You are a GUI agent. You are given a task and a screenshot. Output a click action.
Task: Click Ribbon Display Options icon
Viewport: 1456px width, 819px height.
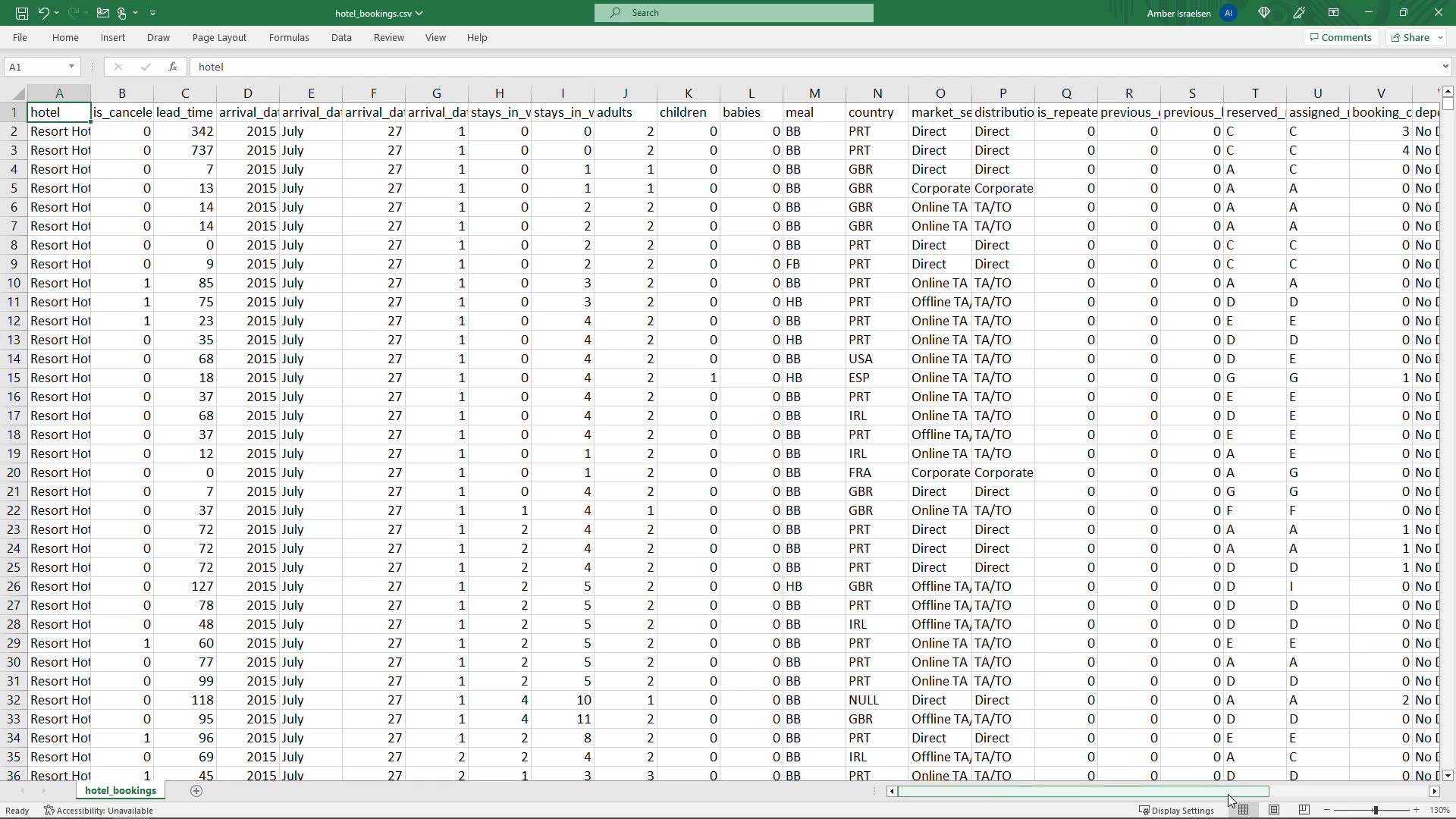pyautogui.click(x=1333, y=13)
